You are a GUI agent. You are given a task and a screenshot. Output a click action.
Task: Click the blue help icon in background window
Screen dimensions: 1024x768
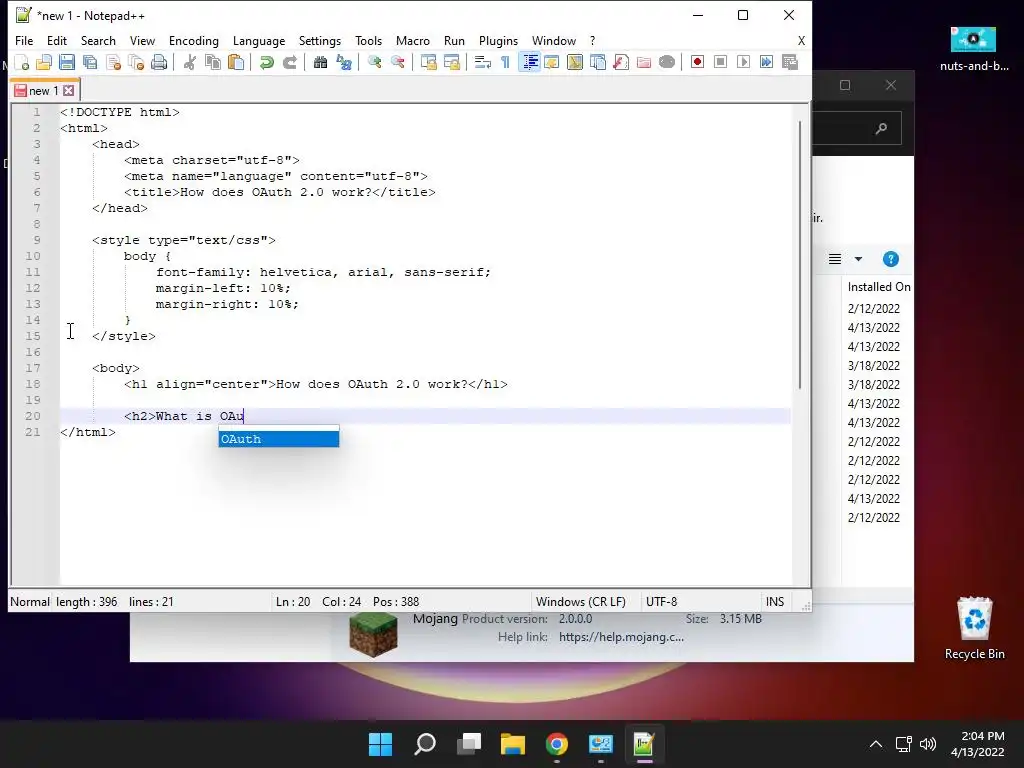890,259
